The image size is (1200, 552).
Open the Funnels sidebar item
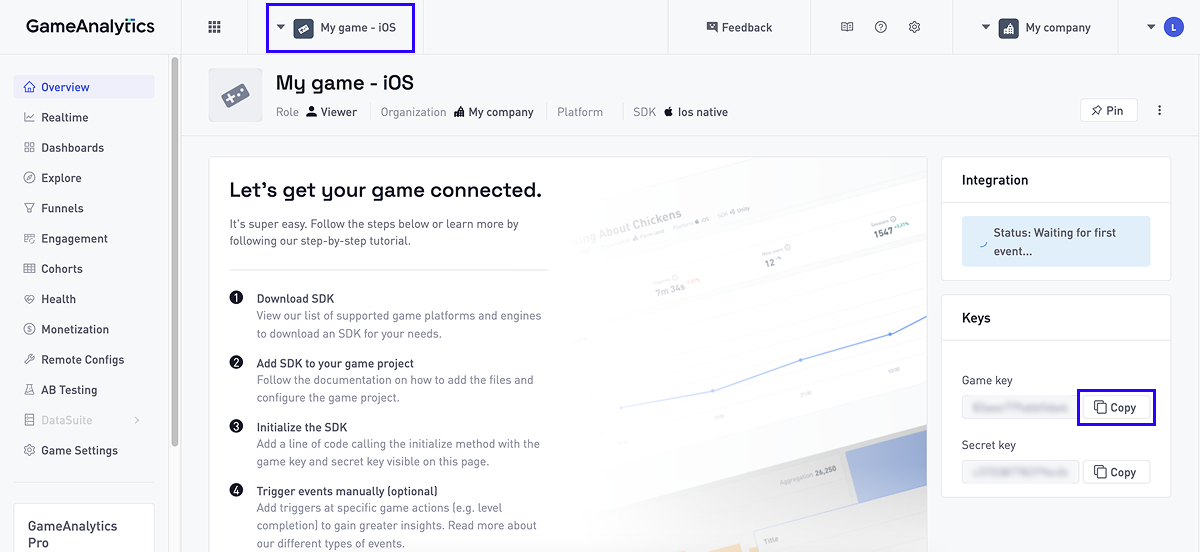tap(62, 208)
